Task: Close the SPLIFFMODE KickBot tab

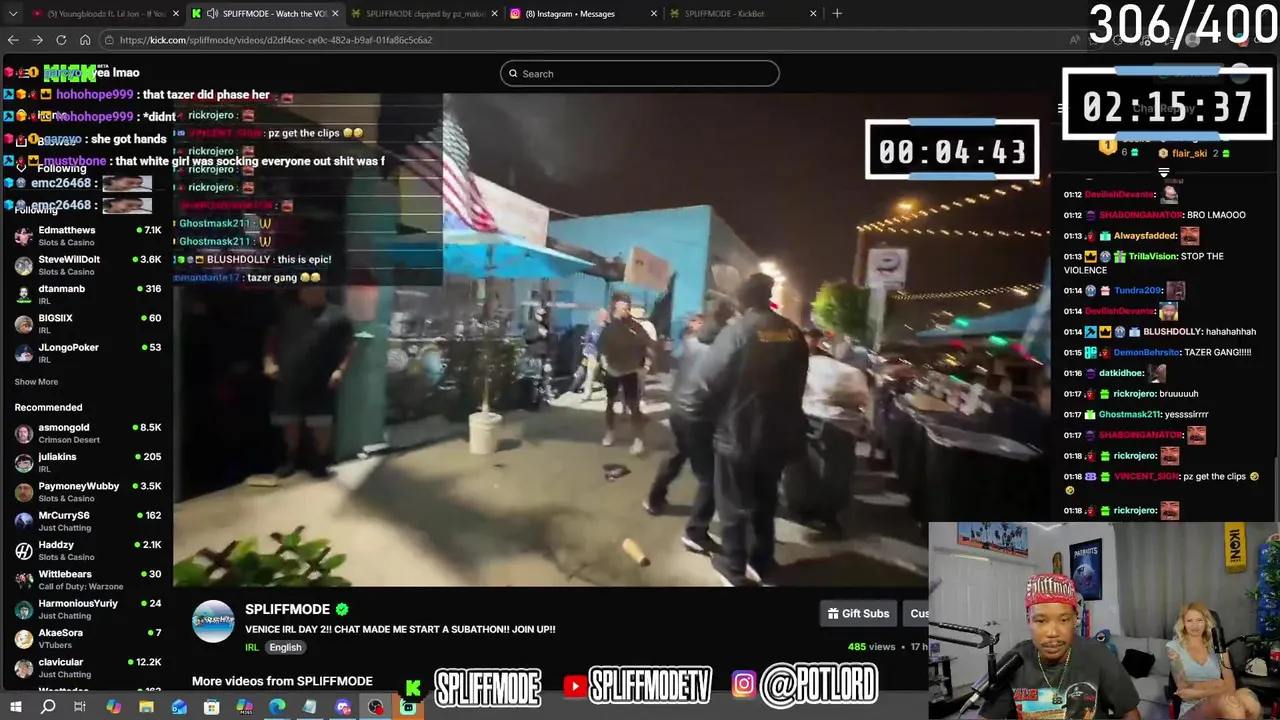Action: [x=813, y=13]
